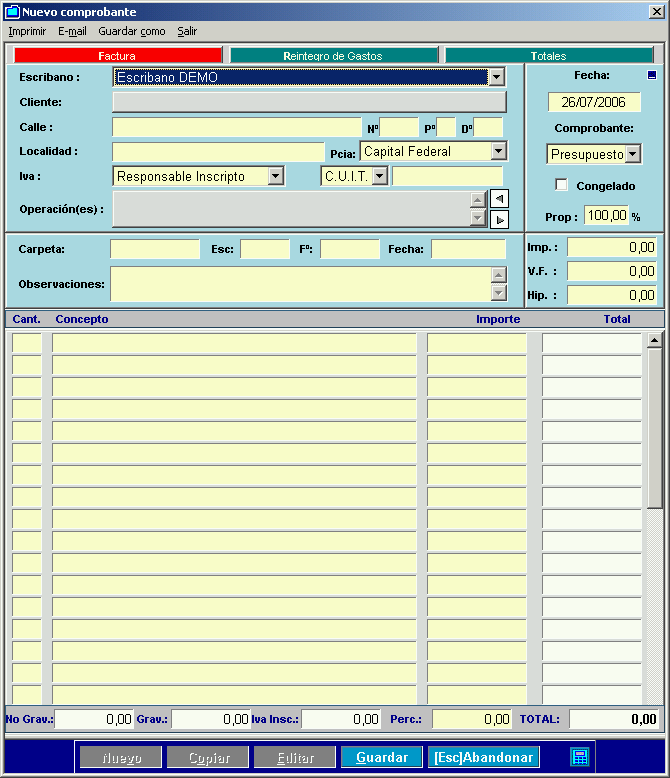The height and width of the screenshot is (778, 670).
Task: Click the Concepto column header
Action: [x=82, y=319]
